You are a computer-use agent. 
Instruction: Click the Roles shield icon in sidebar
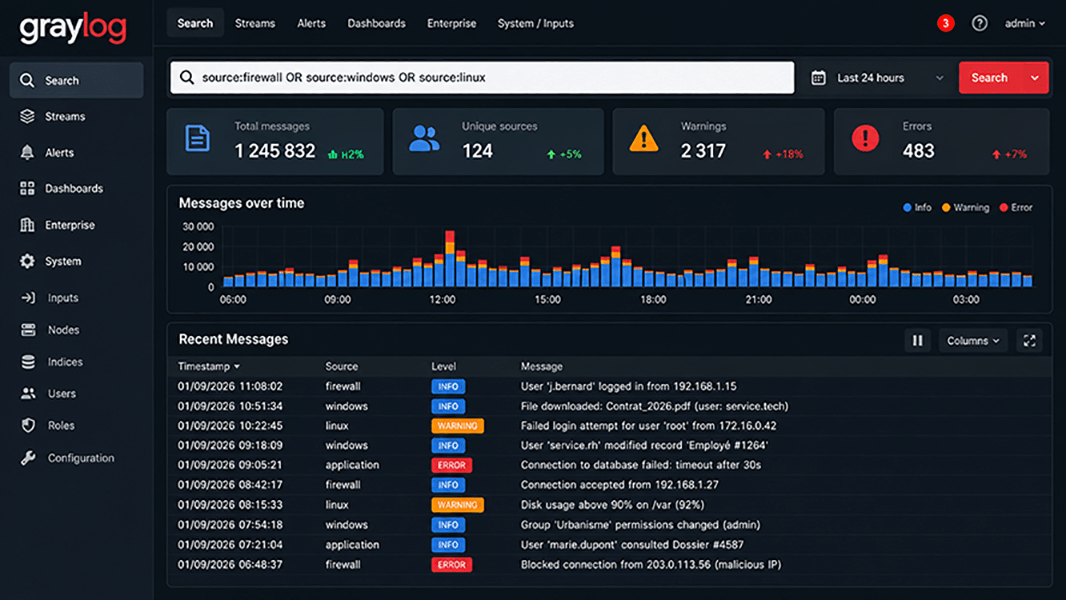point(28,425)
